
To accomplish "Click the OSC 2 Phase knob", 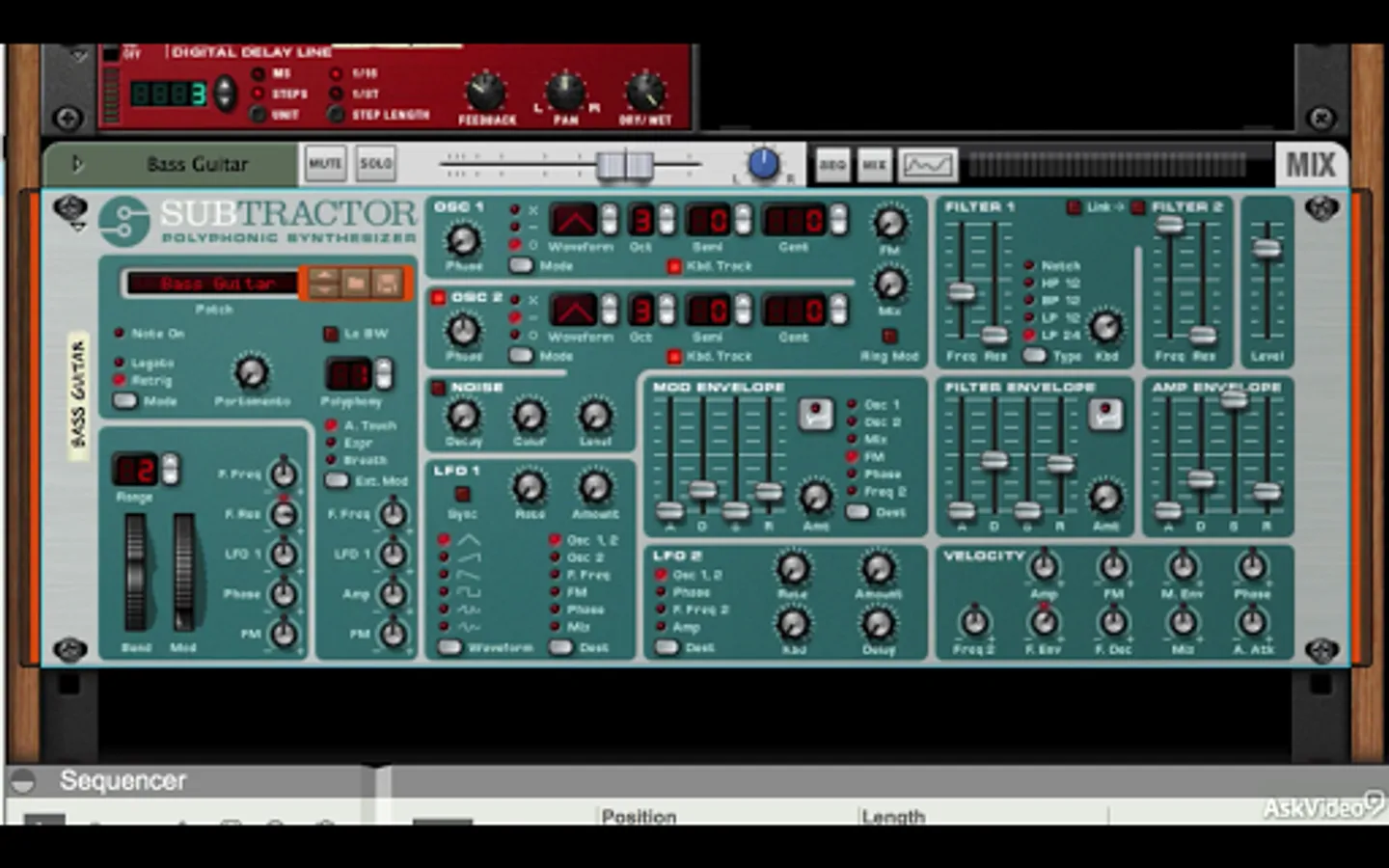I will pos(463,331).
